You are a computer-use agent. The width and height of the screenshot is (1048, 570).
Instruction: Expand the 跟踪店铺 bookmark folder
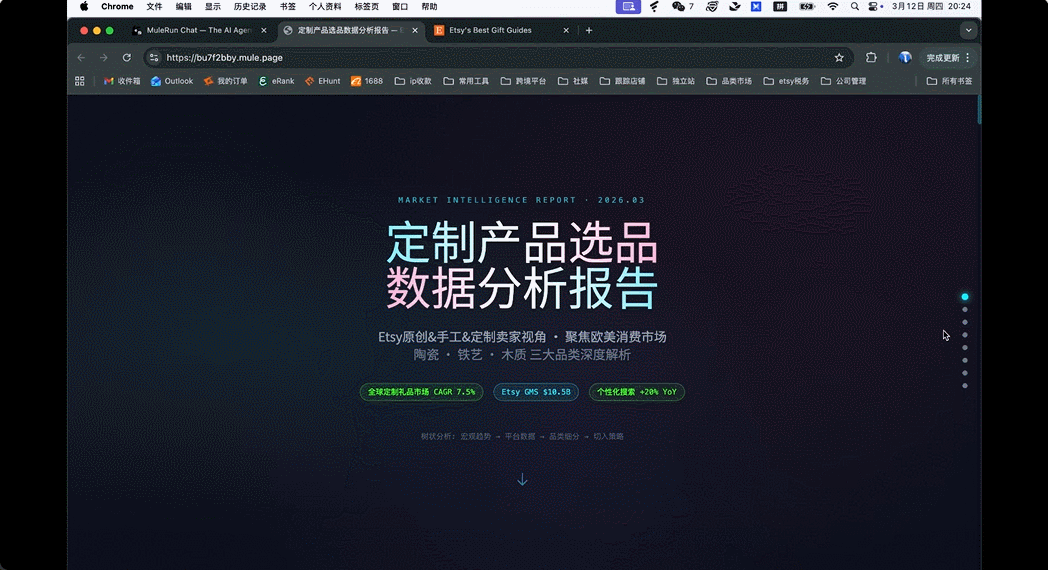[x=622, y=81]
